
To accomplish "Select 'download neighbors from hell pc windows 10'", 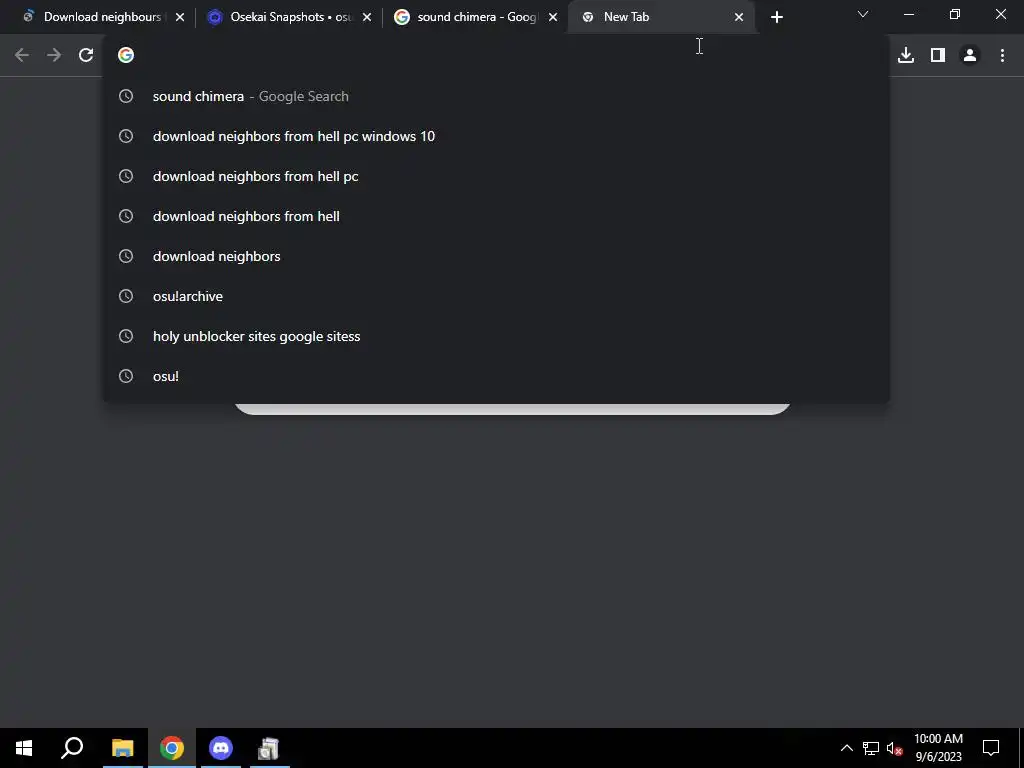I will coord(496,136).
